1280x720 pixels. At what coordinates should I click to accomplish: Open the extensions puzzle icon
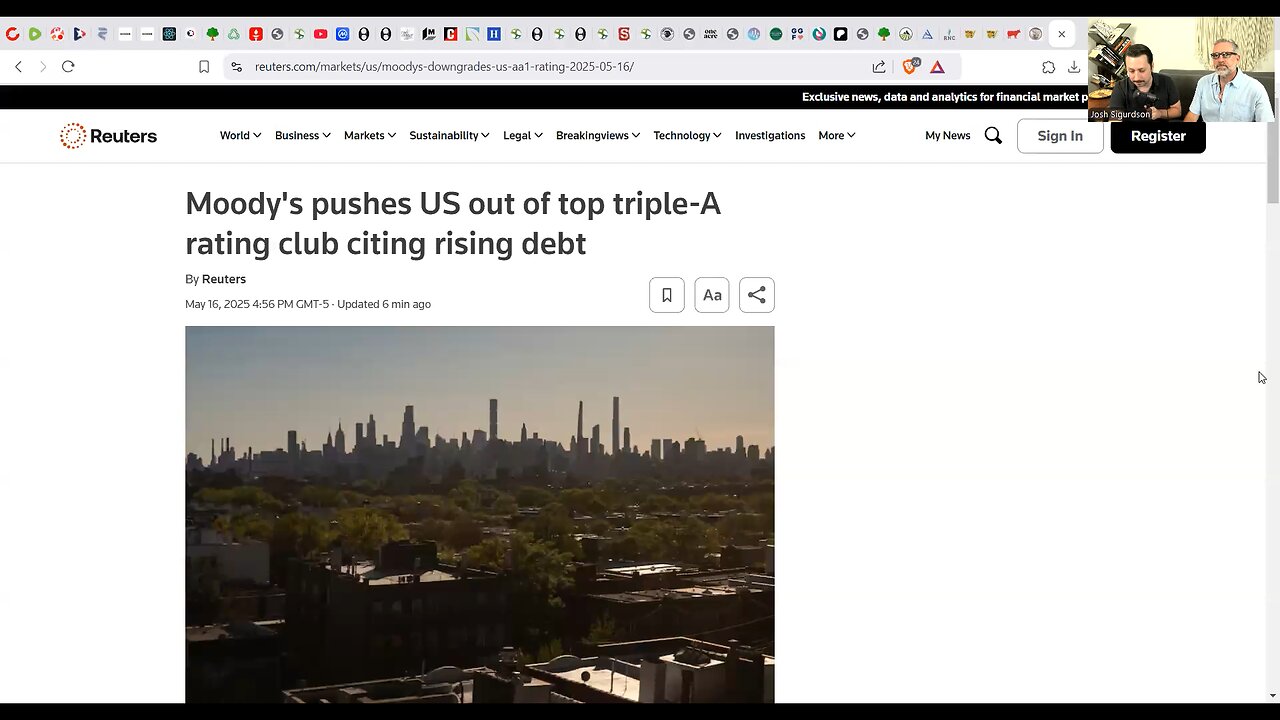click(x=1048, y=67)
